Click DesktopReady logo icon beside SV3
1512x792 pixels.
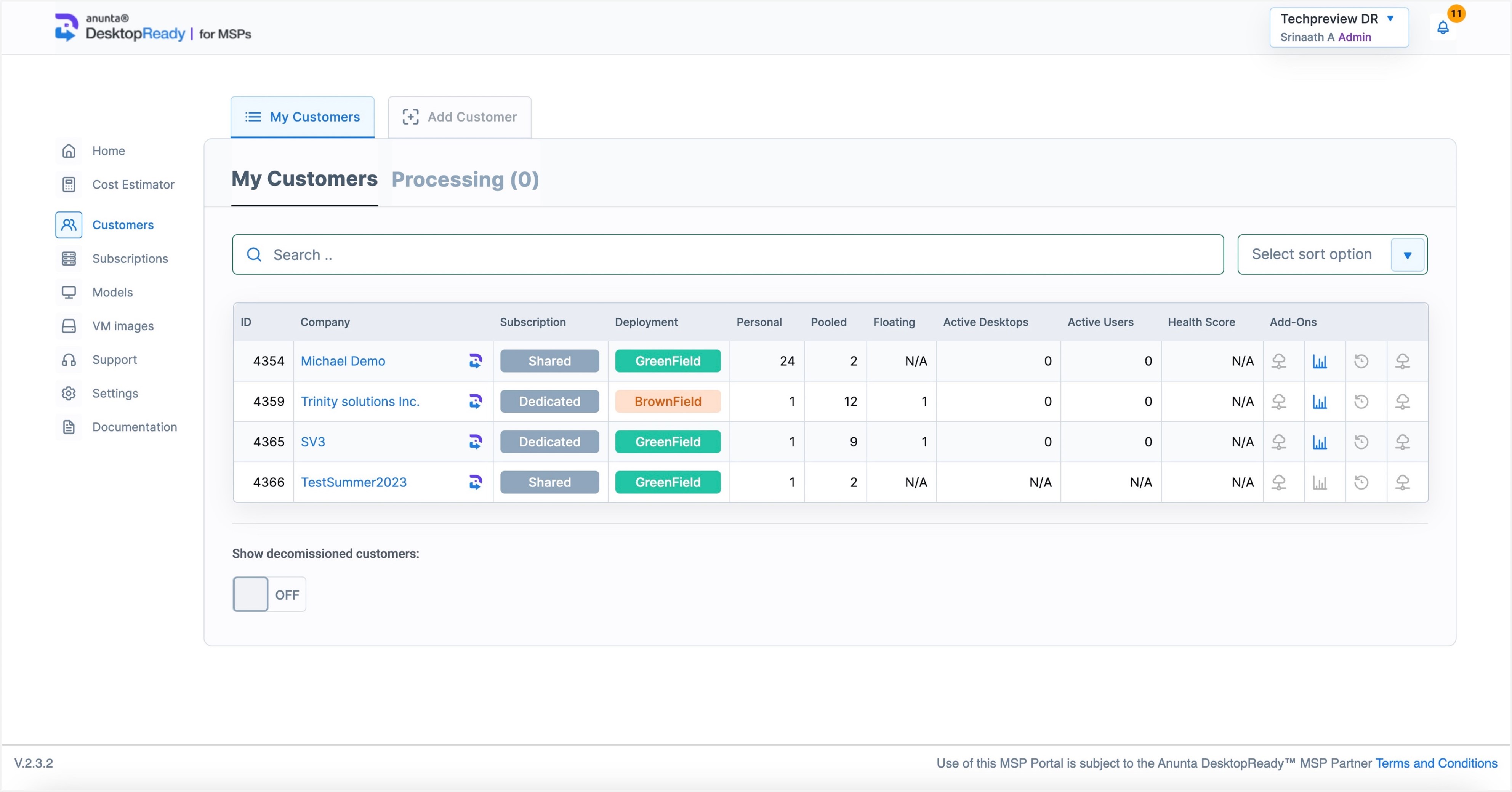tap(476, 442)
